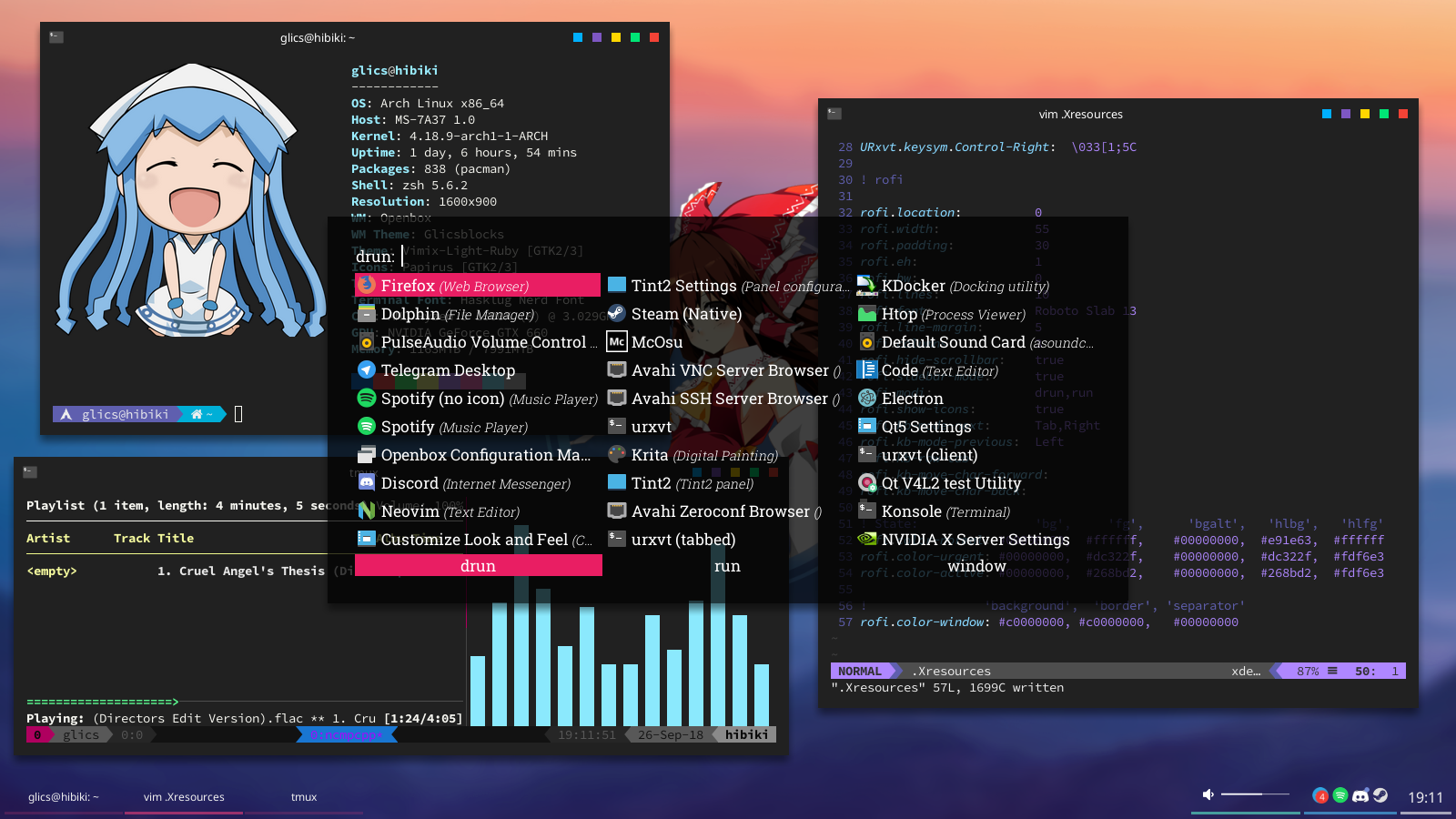Select urxvt (client) entry
The width and height of the screenshot is (1456, 819).
click(978, 455)
